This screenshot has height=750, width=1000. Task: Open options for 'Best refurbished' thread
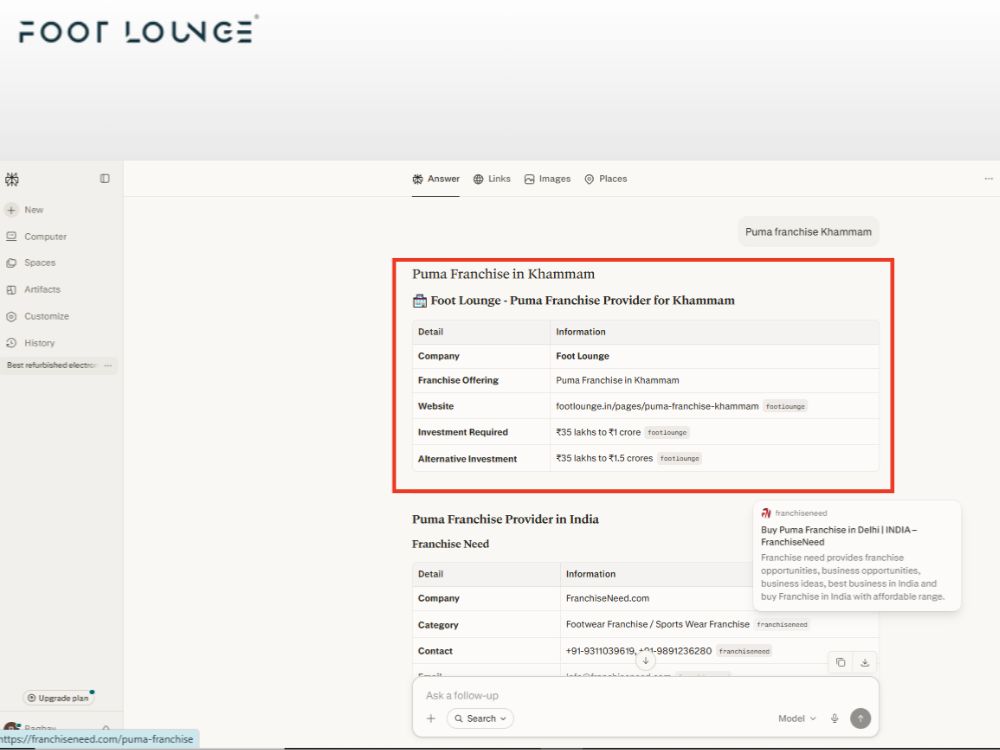pyautogui.click(x=108, y=365)
